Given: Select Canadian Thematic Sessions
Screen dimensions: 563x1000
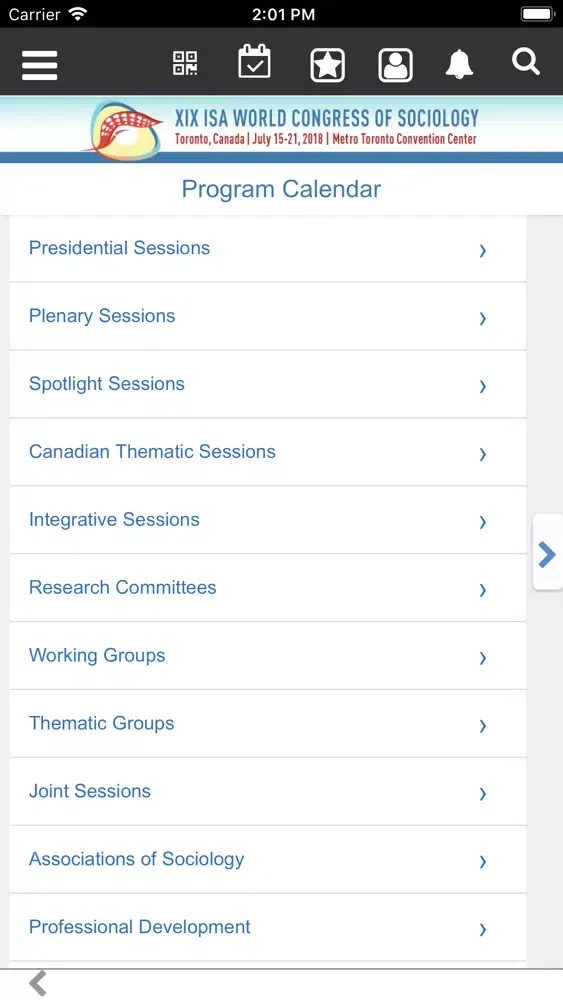Looking at the screenshot, I should tap(268, 452).
